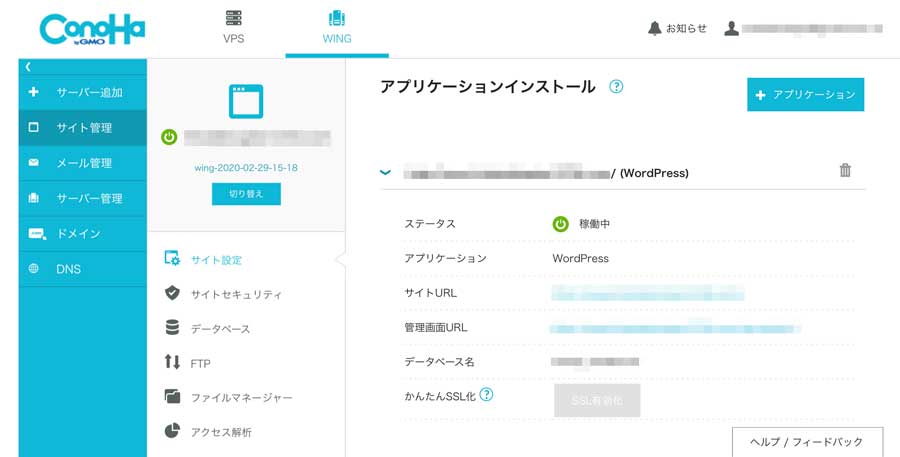Click the database stack icon
This screenshot has width=900, height=457.
pos(172,327)
